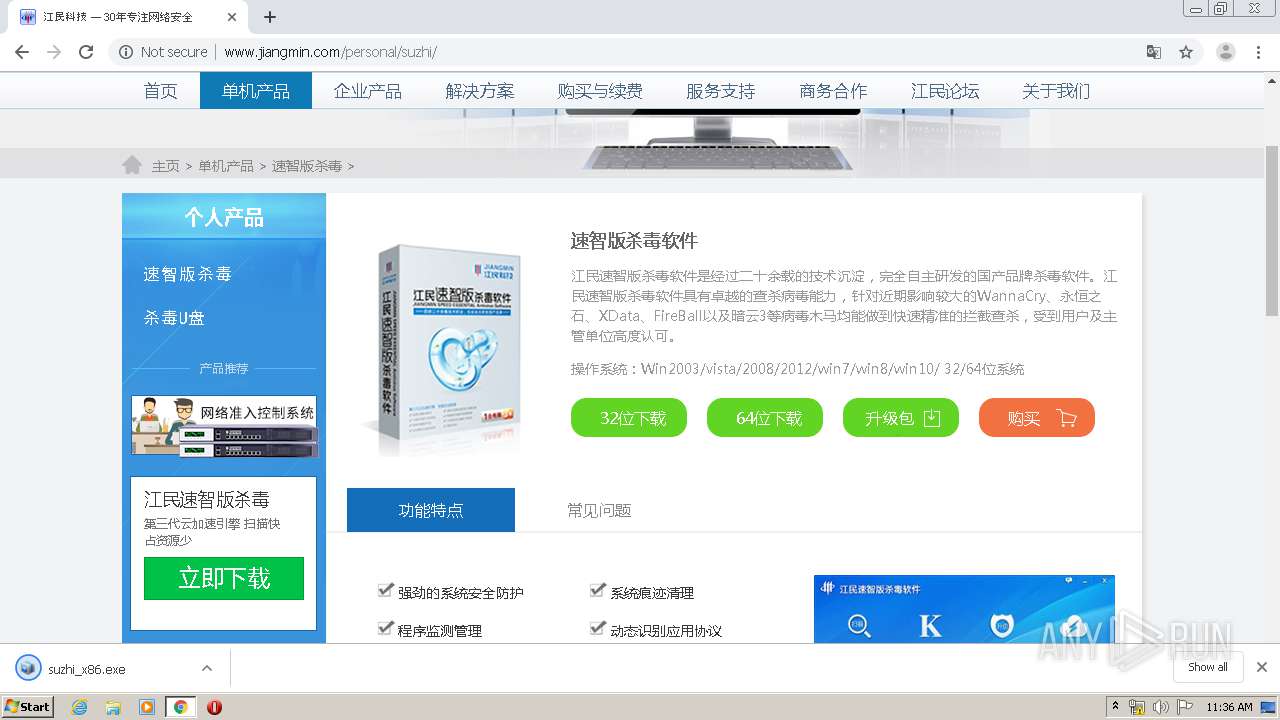Open 杀毒U盘 sidebar link

tap(174, 318)
